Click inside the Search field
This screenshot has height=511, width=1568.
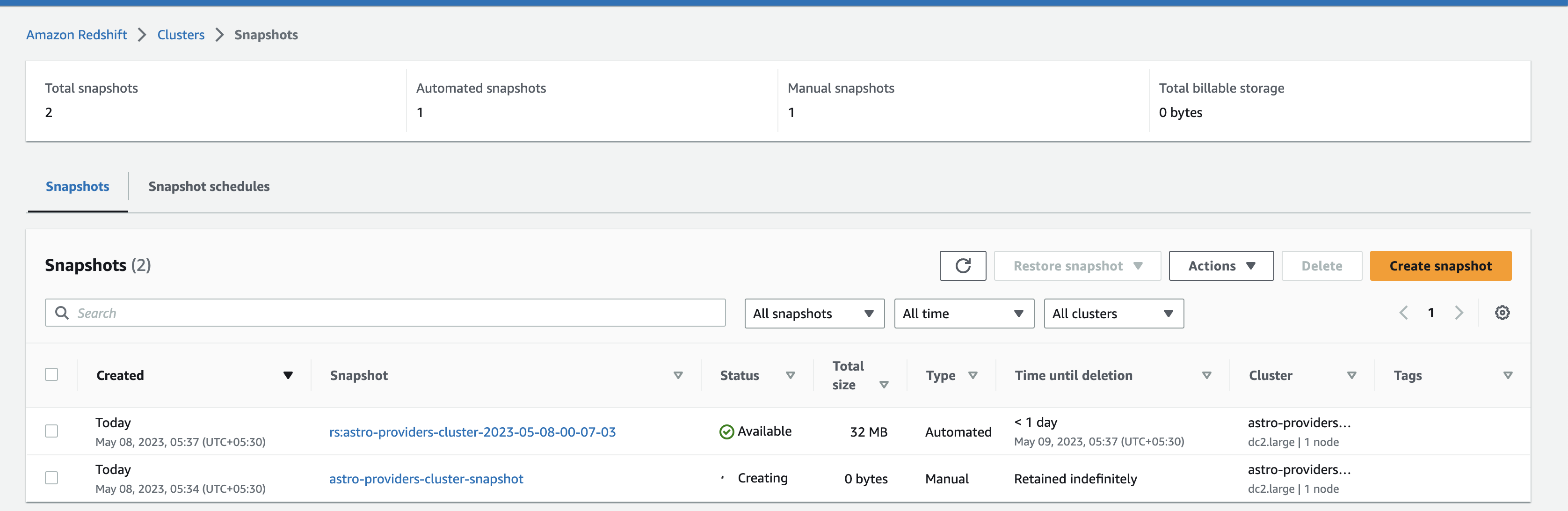click(243, 313)
